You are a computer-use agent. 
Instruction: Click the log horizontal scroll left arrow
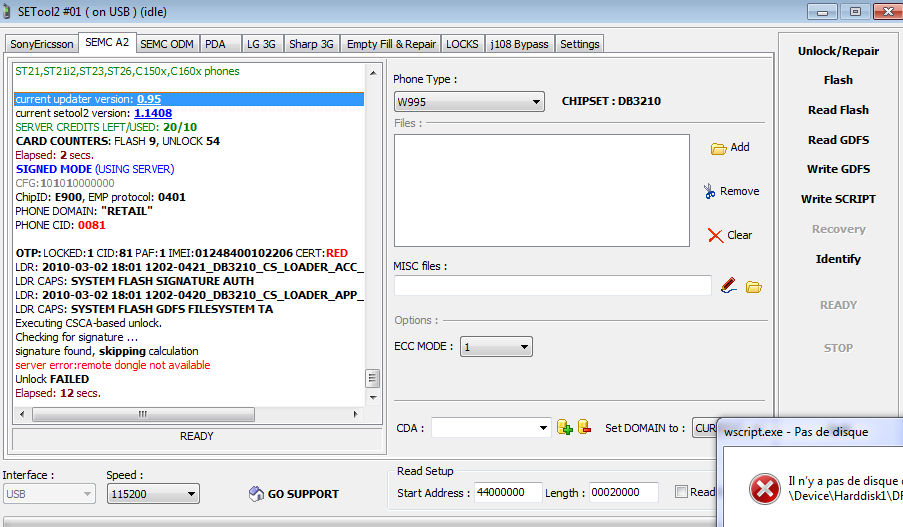(22, 414)
